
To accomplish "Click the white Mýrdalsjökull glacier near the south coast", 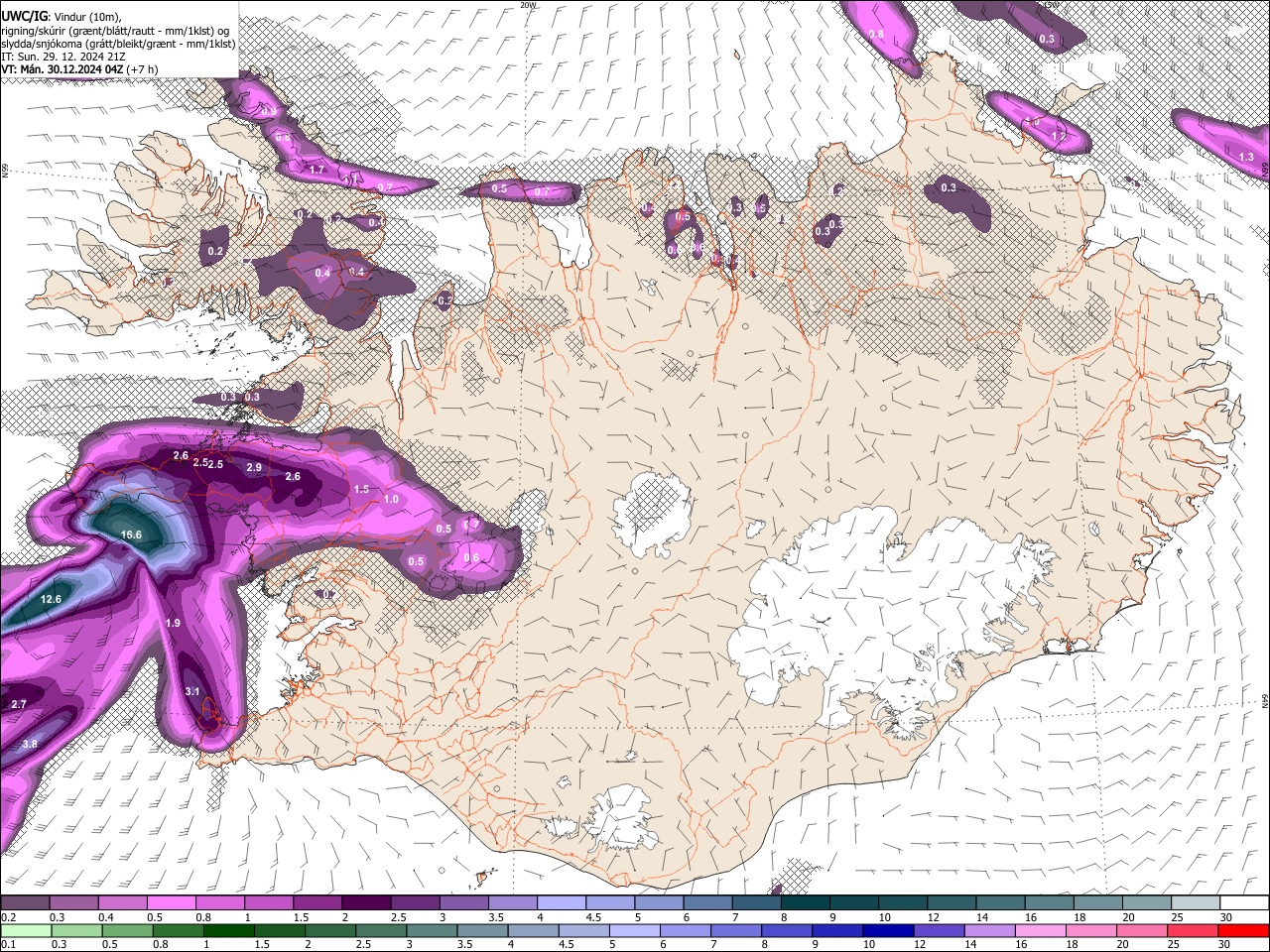I will point(620,818).
